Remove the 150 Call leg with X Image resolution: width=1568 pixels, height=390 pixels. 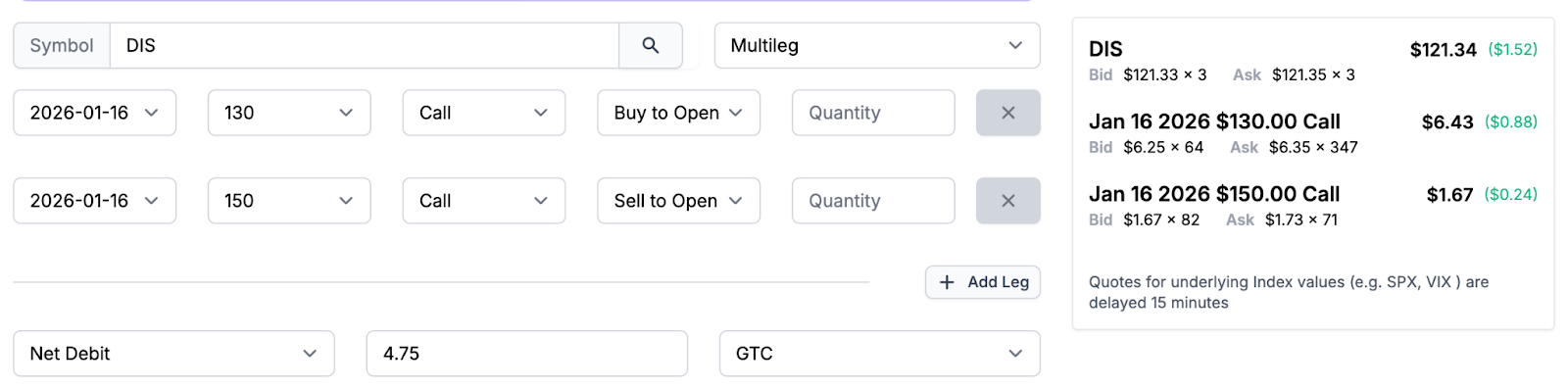point(1007,201)
